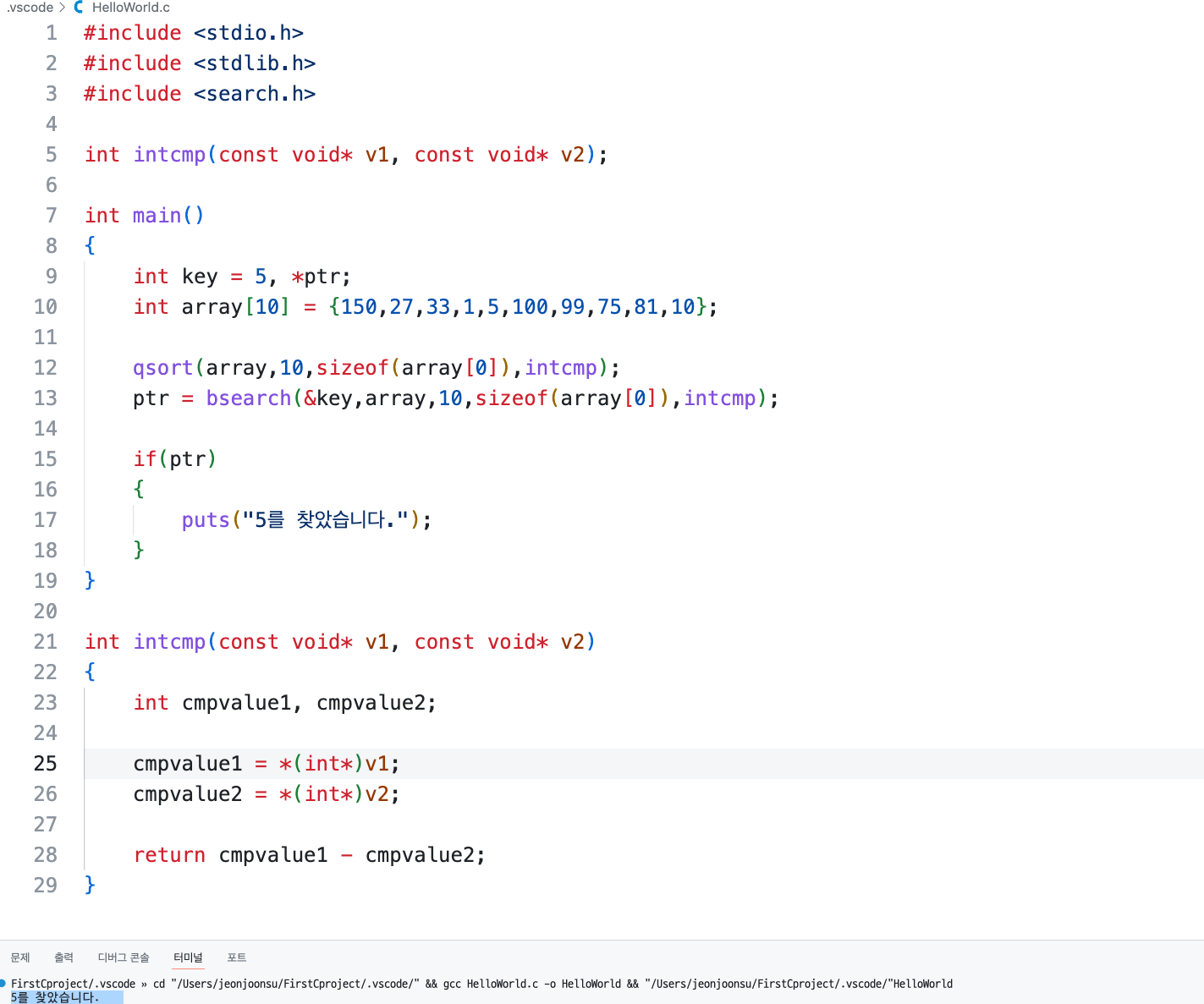Click the .vscode folder in the breadcrumb
The image size is (1204, 1004).
[30, 8]
